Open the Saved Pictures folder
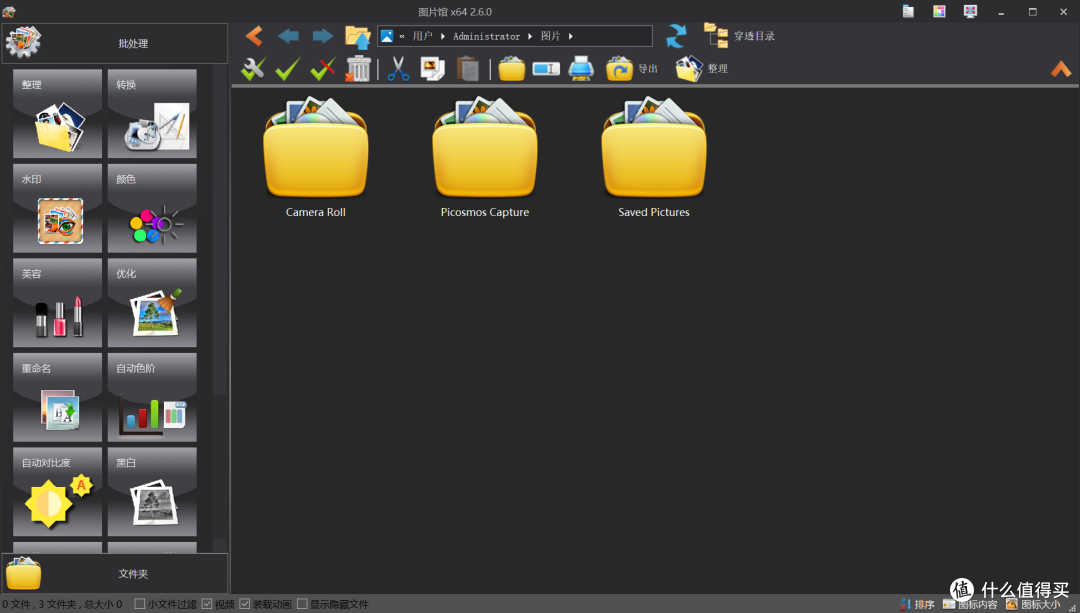 coord(654,158)
